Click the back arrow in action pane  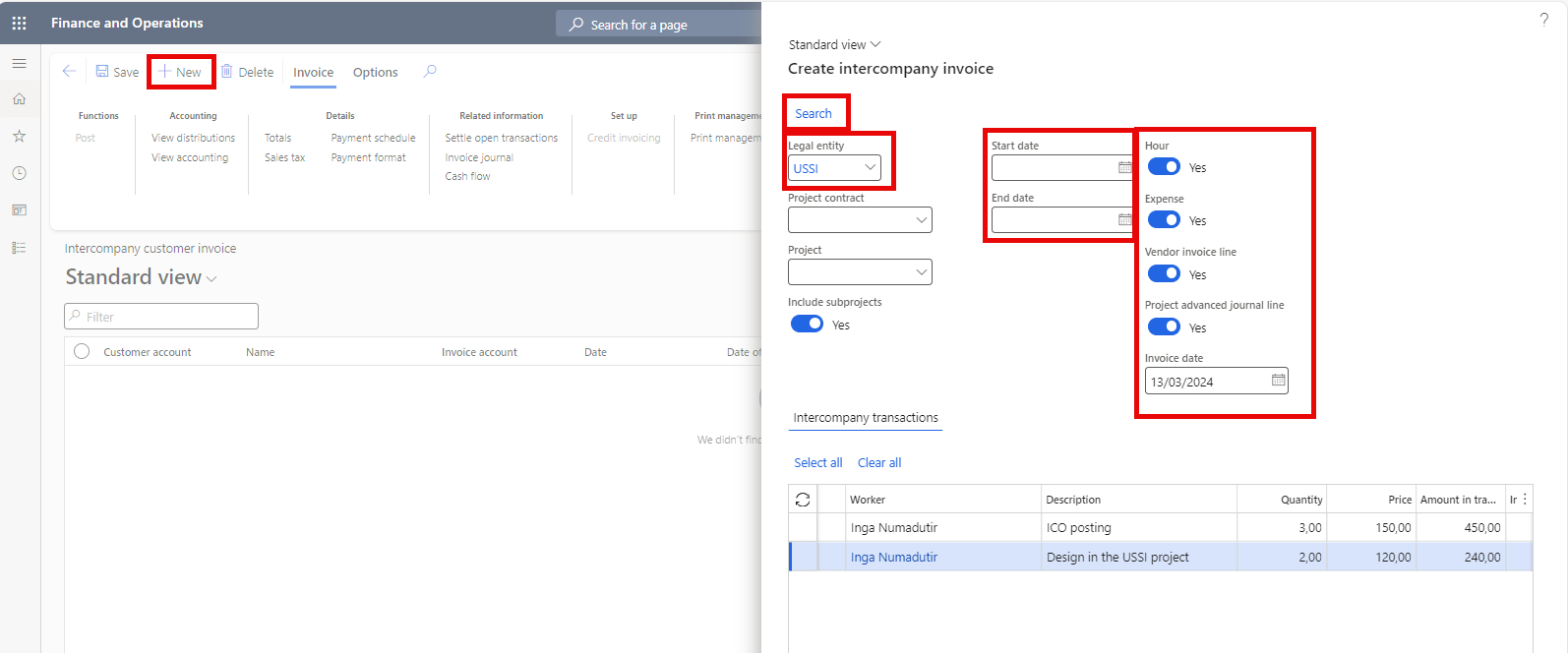pos(69,72)
